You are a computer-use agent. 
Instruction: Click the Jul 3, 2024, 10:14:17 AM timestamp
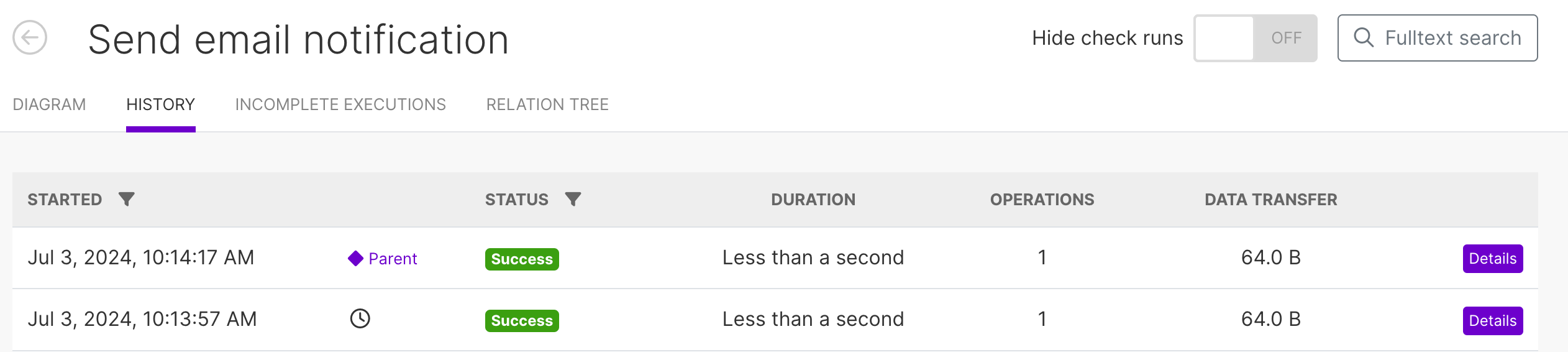tap(141, 257)
